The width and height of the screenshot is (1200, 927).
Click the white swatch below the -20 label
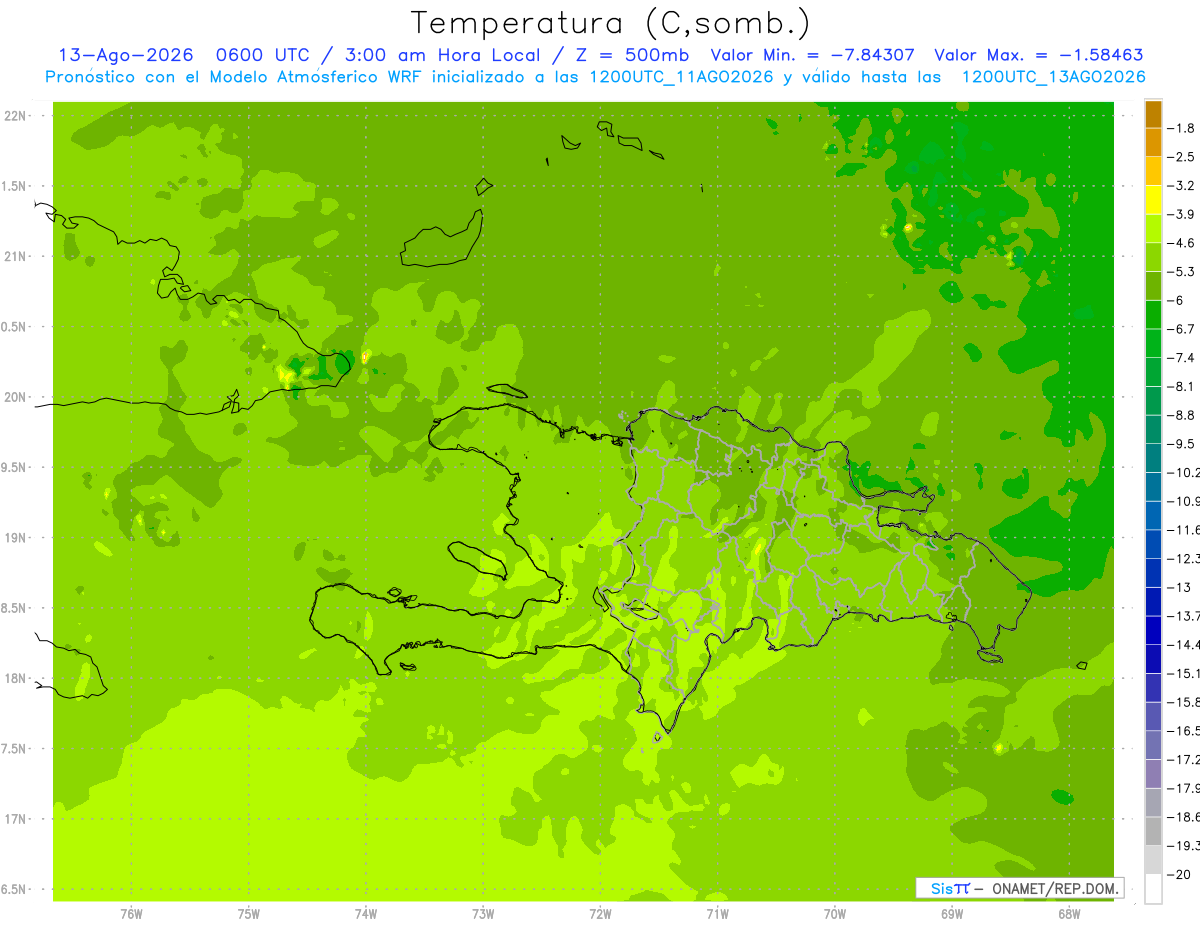[x=1153, y=889]
